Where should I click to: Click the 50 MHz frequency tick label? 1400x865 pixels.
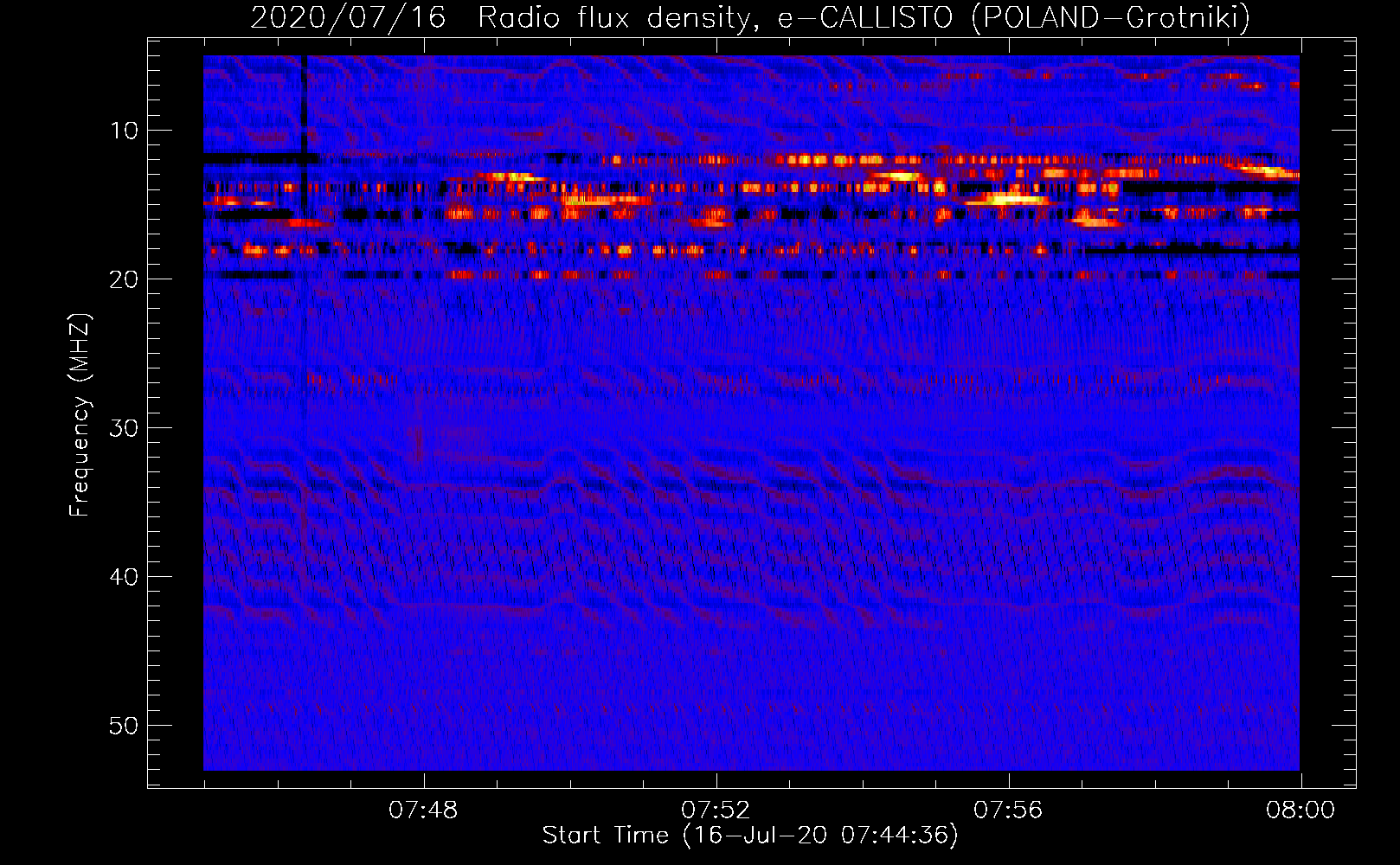125,726
